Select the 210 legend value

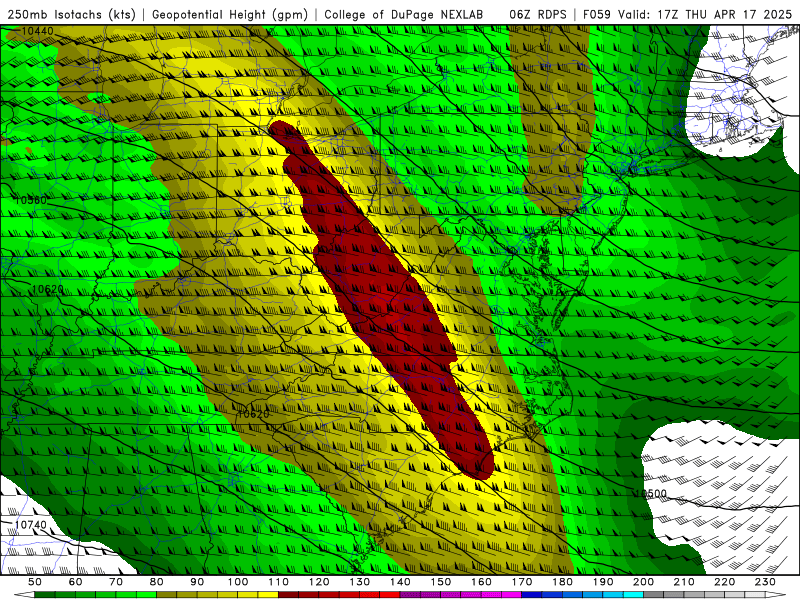pos(685,582)
